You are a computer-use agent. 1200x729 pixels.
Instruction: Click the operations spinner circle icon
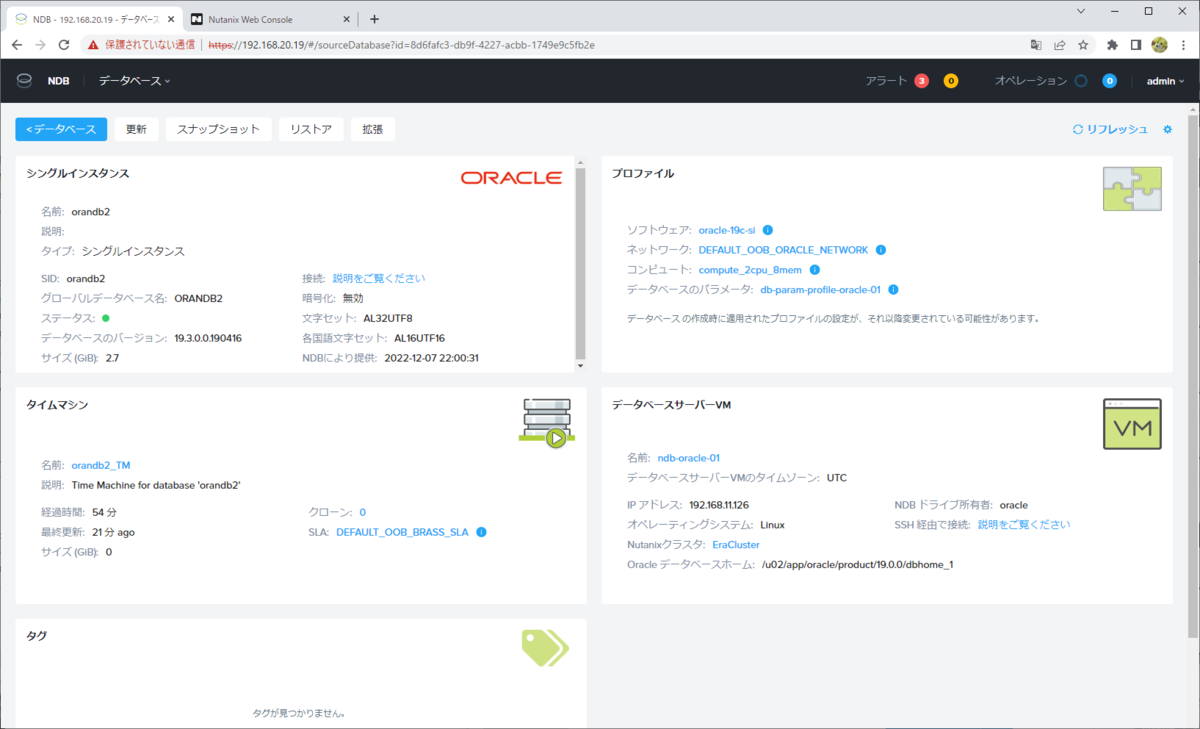[x=1081, y=81]
